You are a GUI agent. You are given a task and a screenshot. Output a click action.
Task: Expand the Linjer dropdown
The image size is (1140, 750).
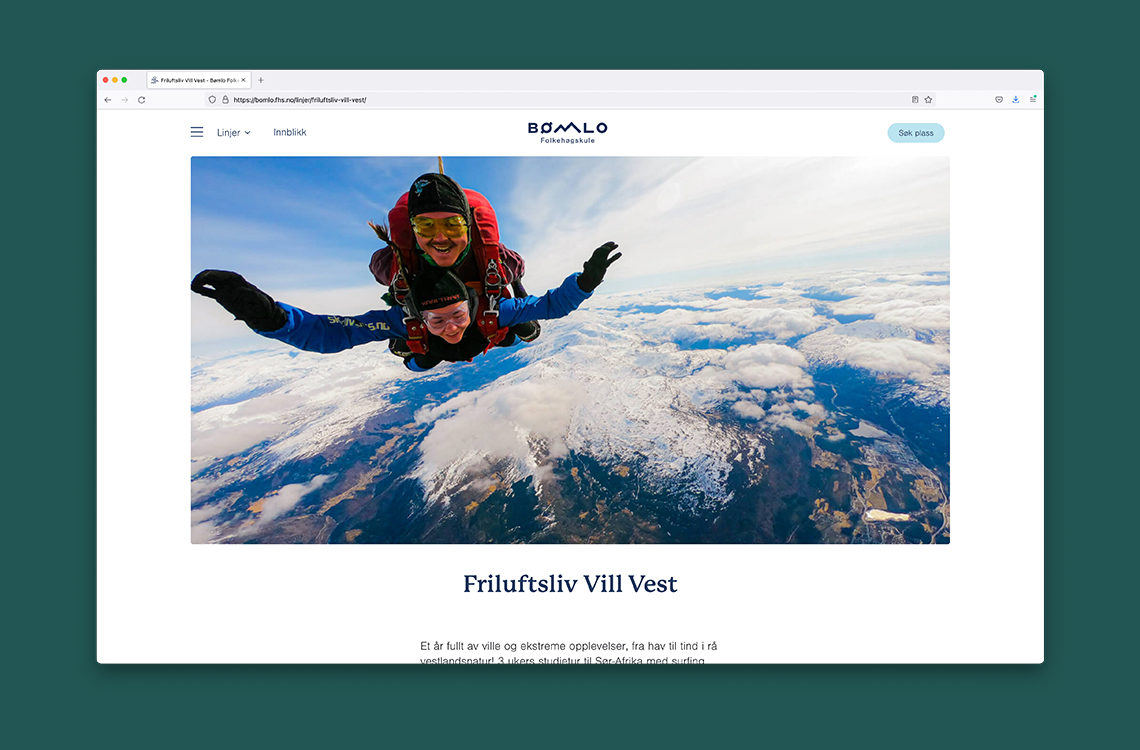click(x=233, y=133)
